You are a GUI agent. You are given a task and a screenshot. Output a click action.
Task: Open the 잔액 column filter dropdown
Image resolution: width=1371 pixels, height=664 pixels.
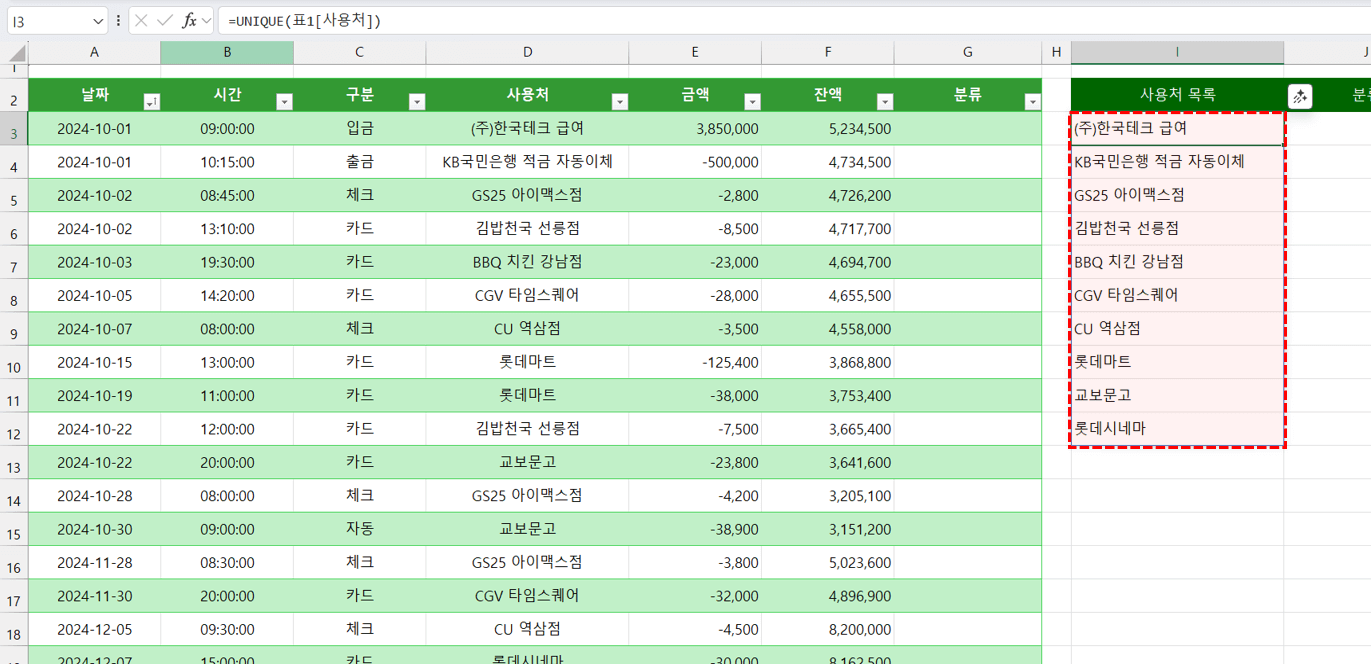pos(884,101)
